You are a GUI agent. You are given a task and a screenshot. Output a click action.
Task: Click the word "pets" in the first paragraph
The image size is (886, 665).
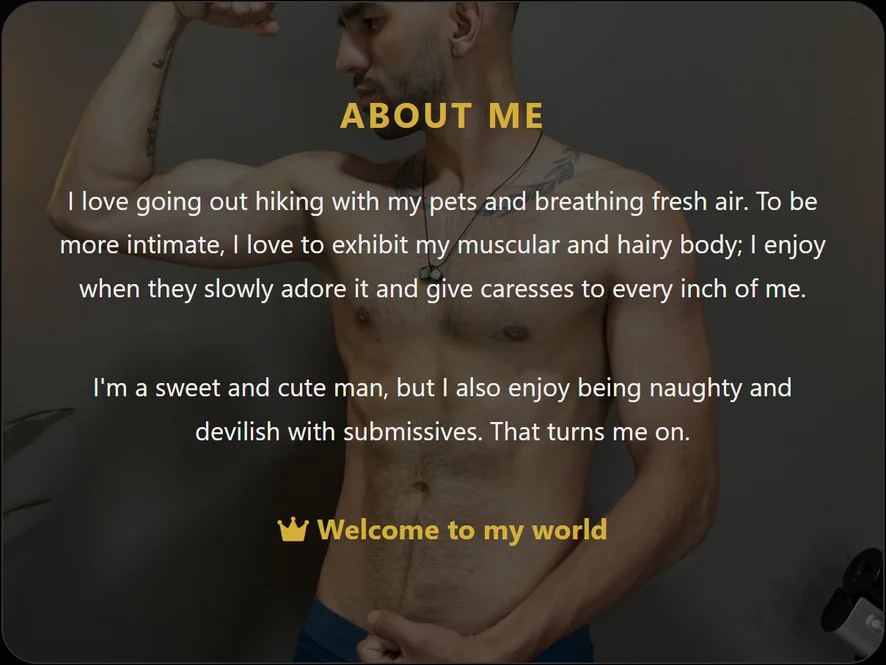coord(453,203)
